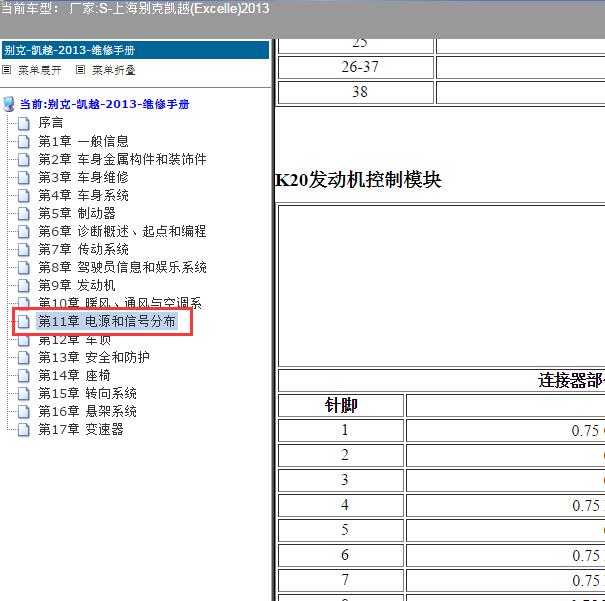Select chapter 第11章 电源和信号分布
605x601 pixels.
107,321
